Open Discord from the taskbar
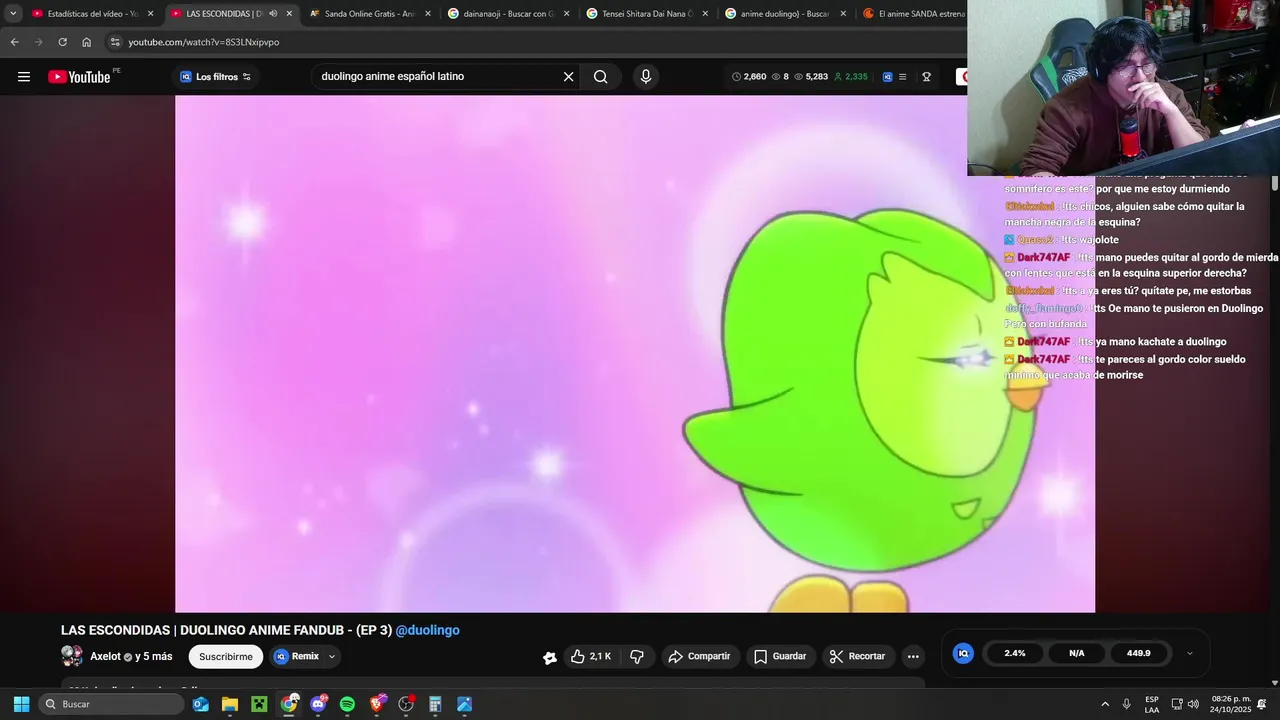1280x720 pixels. pyautogui.click(x=318, y=704)
